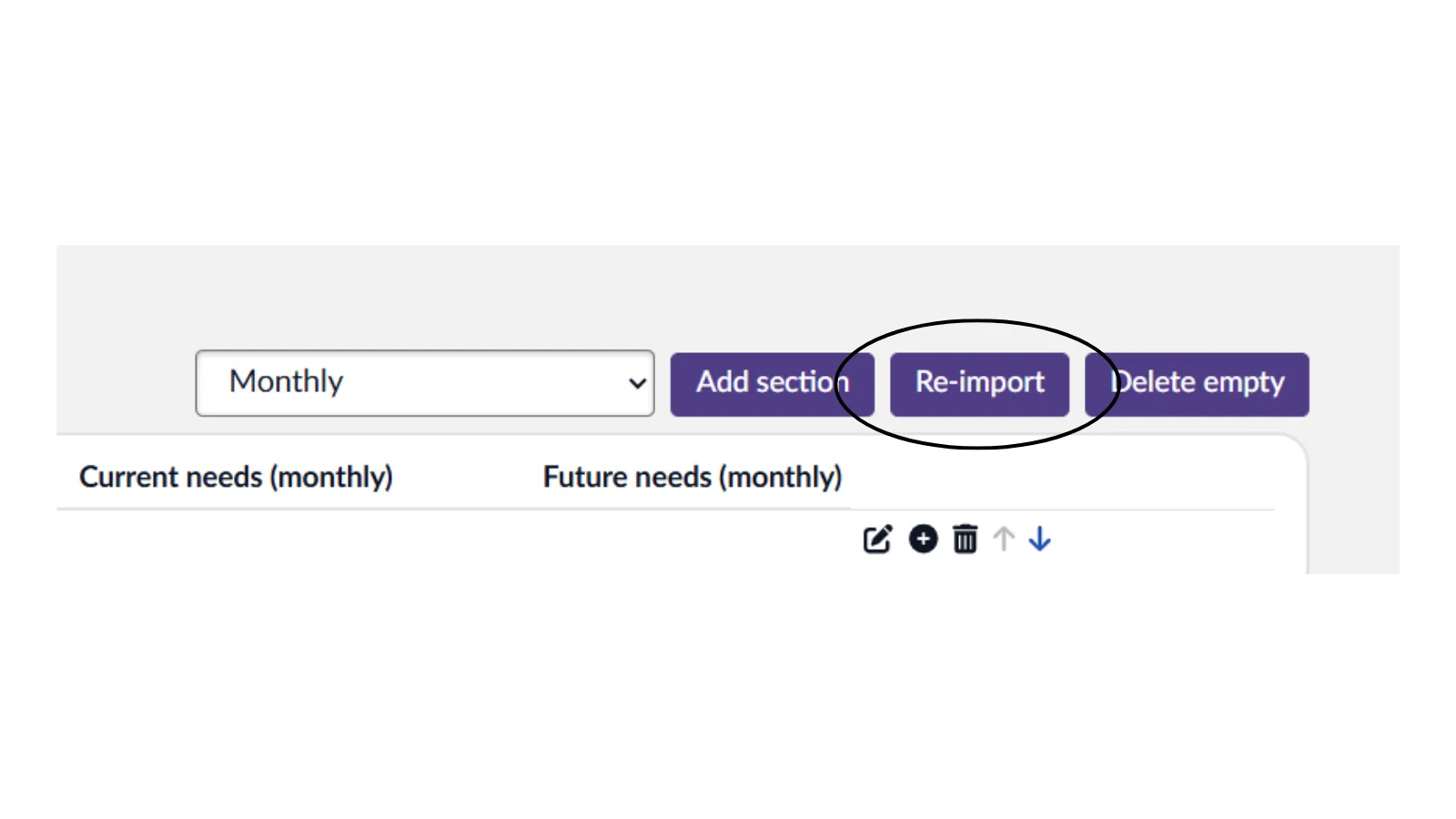Select the Future needs (monthly) column header
1456x819 pixels.
[693, 477]
